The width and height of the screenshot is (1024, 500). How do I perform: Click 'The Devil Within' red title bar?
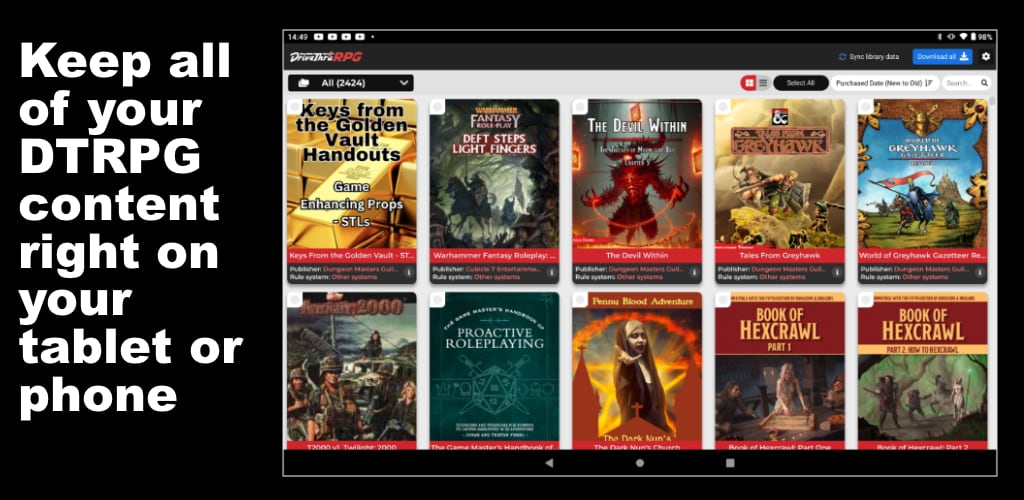[637, 256]
